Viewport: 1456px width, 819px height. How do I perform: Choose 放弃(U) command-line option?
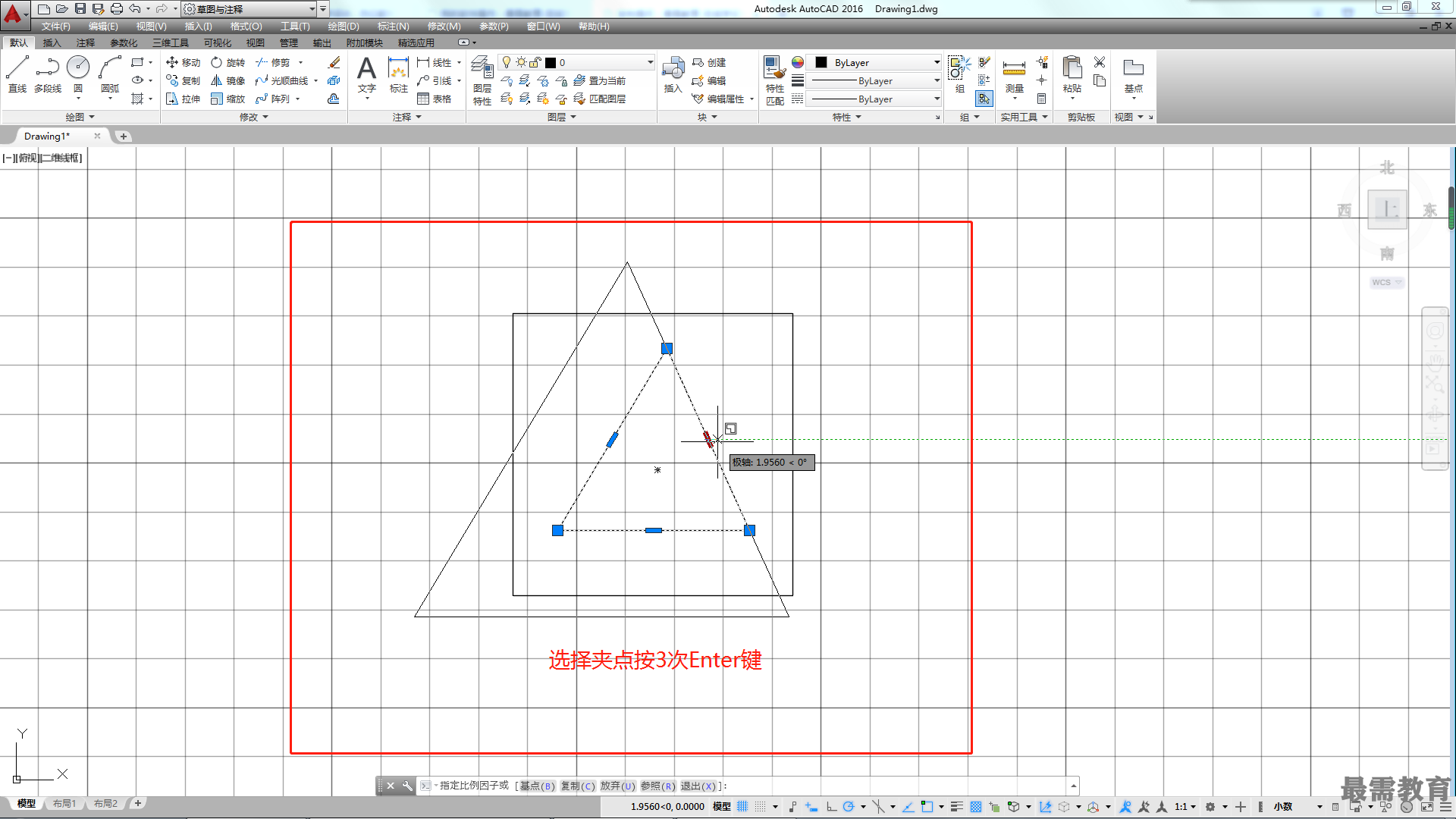(x=617, y=786)
